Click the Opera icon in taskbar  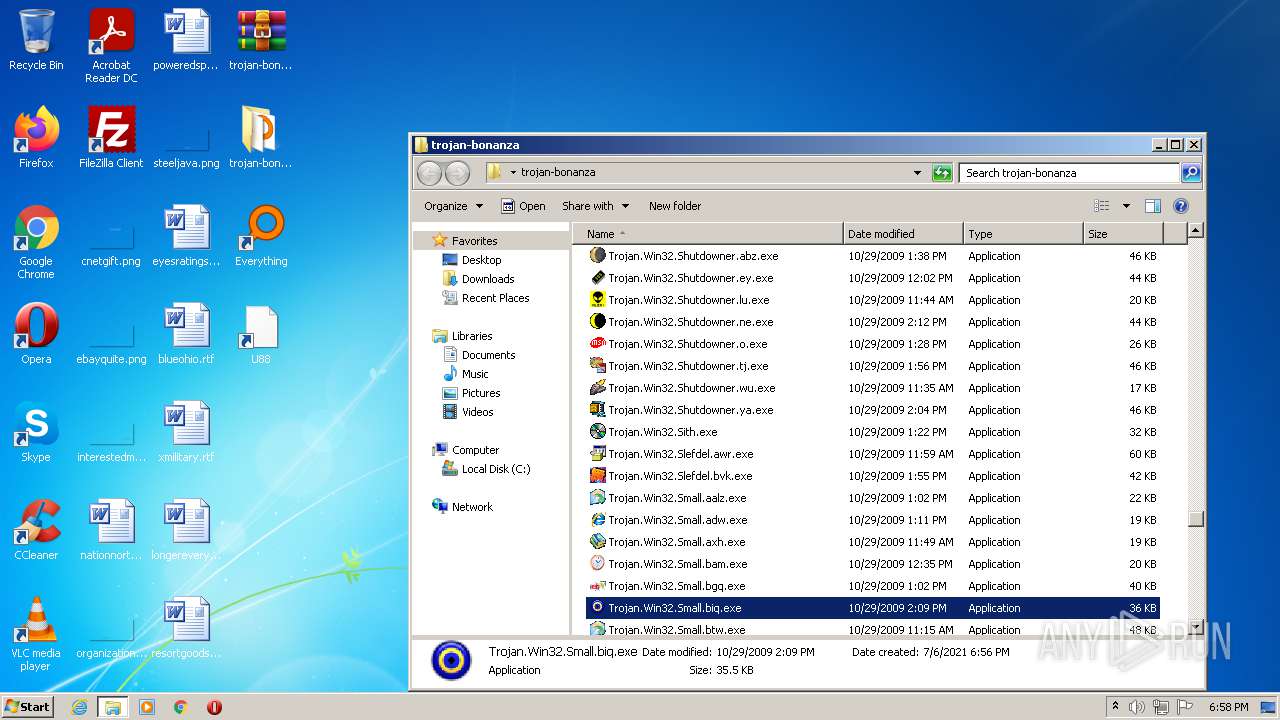click(x=214, y=707)
